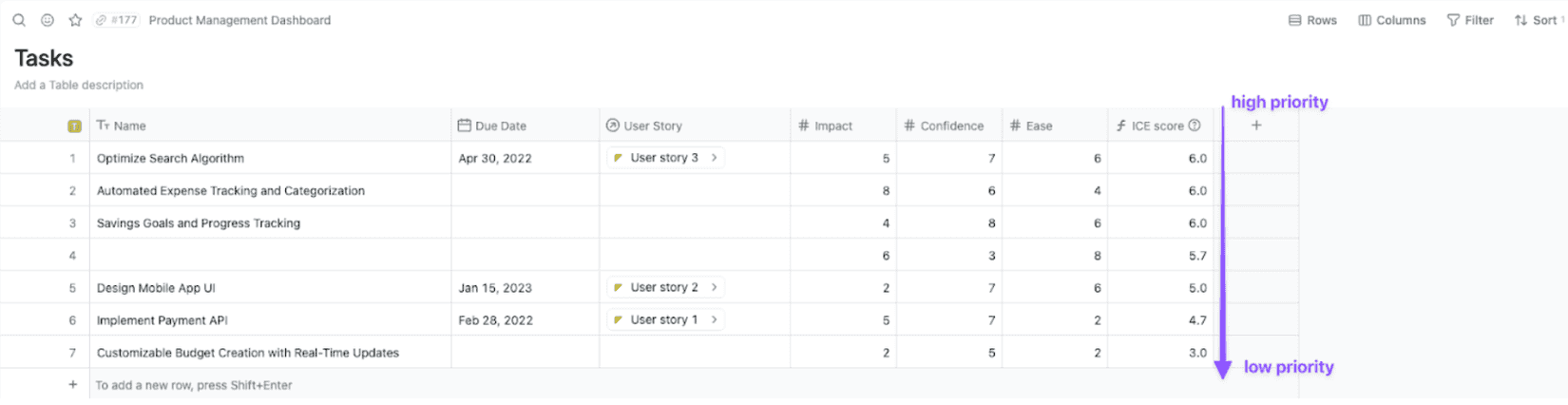The image size is (1568, 405).
Task: Add a new row with plus icon
Action: coord(73,385)
